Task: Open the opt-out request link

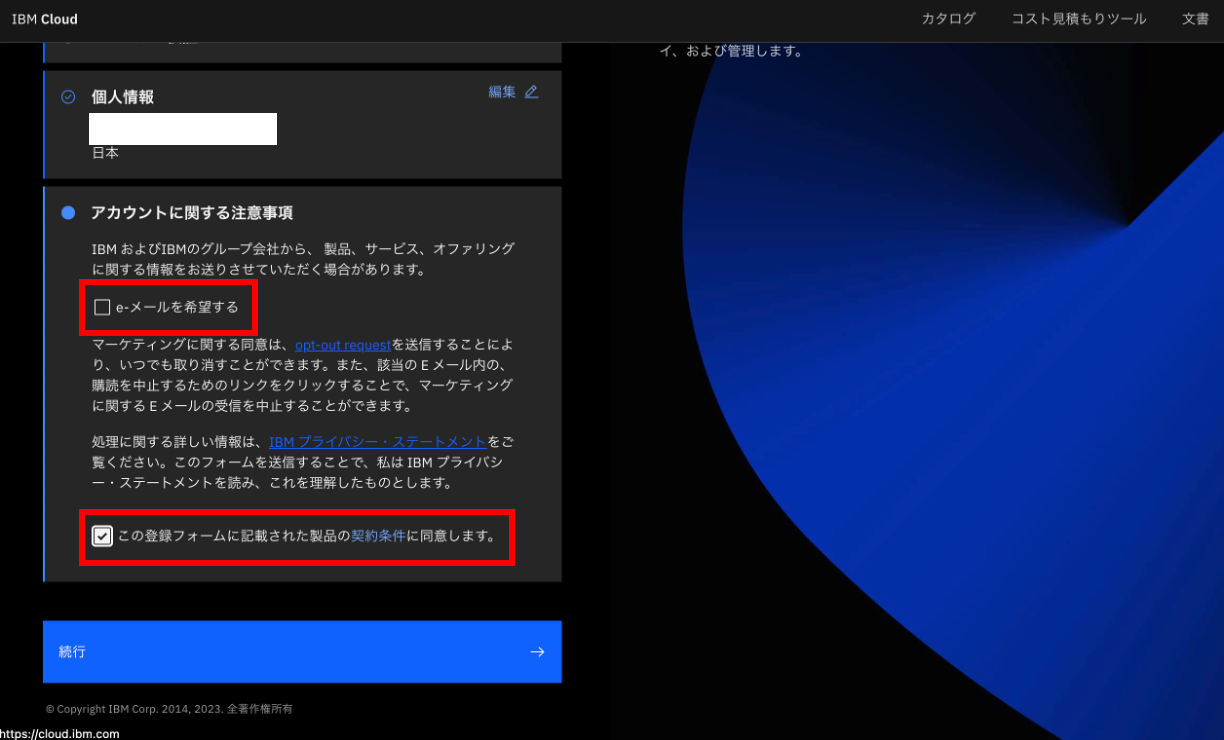Action: pyautogui.click(x=343, y=345)
